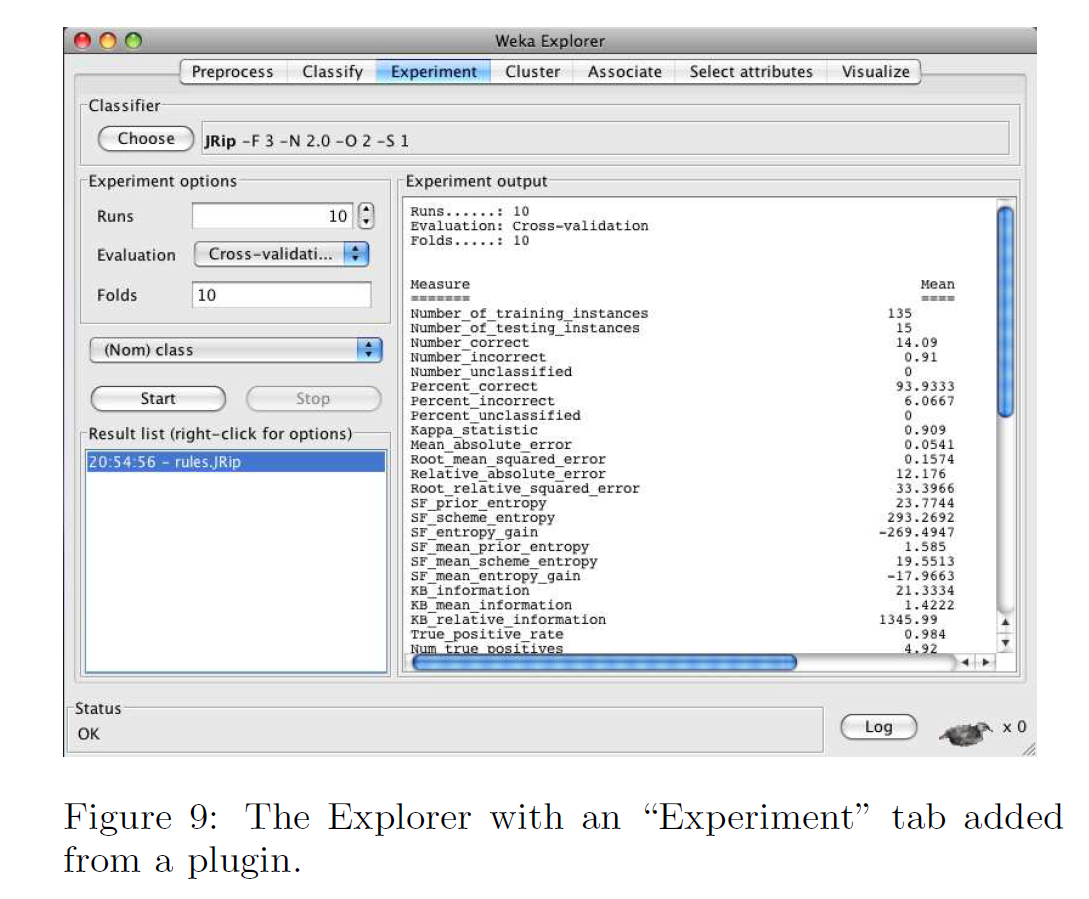Click the Evaluation: Cross-validation output line
This screenshot has width=1089, height=899.
point(529,226)
